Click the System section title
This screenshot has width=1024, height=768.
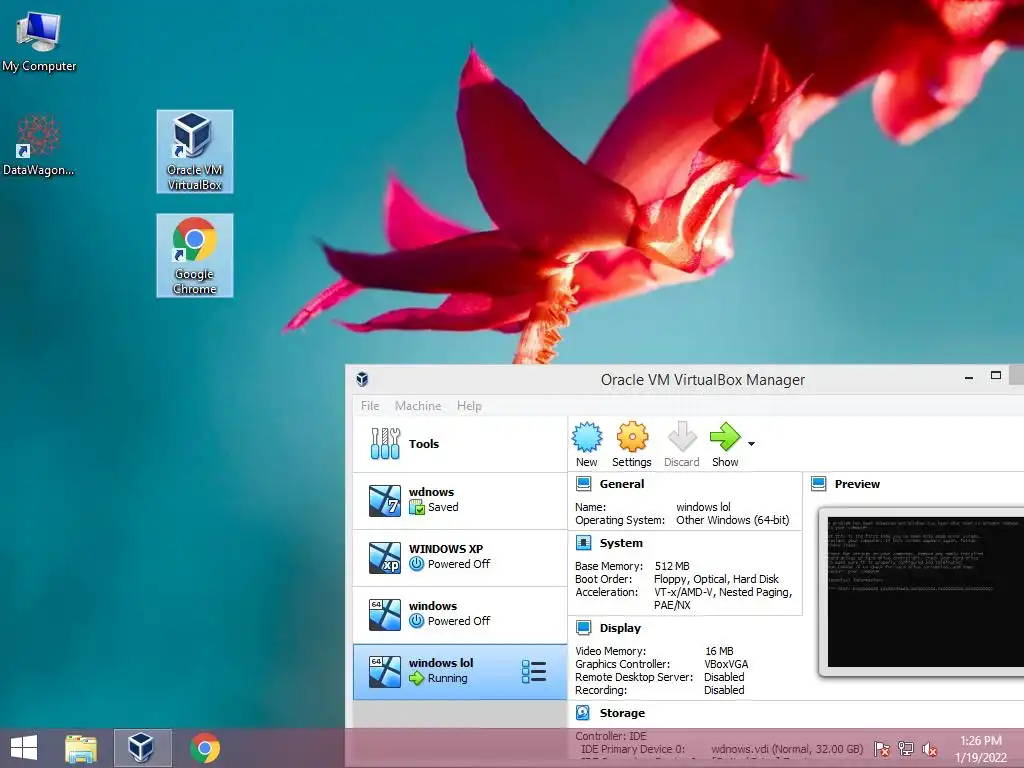(x=621, y=543)
